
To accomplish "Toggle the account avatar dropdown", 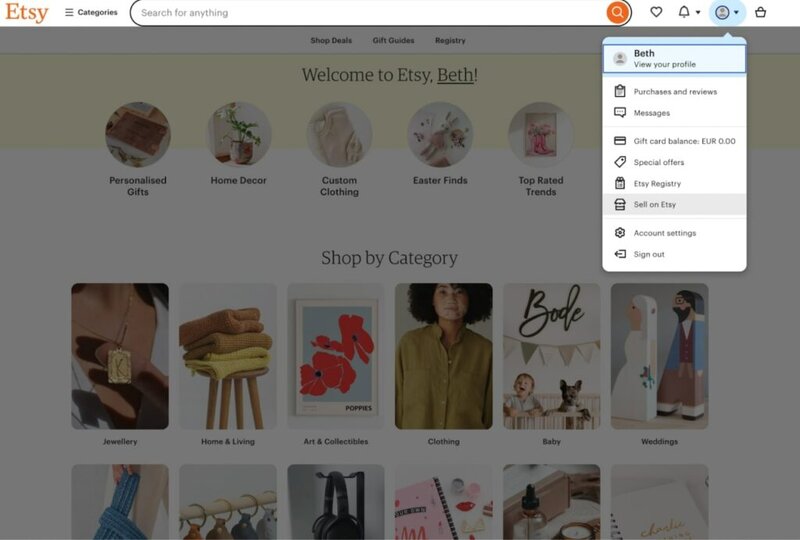I will pyautogui.click(x=727, y=12).
